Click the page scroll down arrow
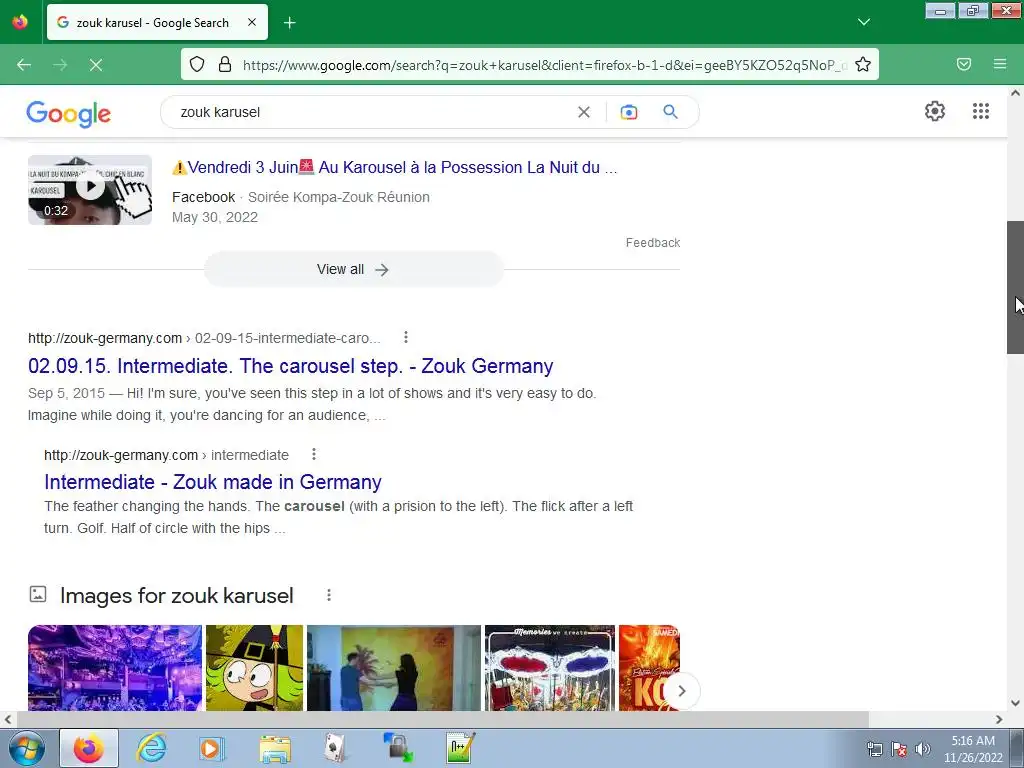The height and width of the screenshot is (768, 1024). tap(1015, 703)
